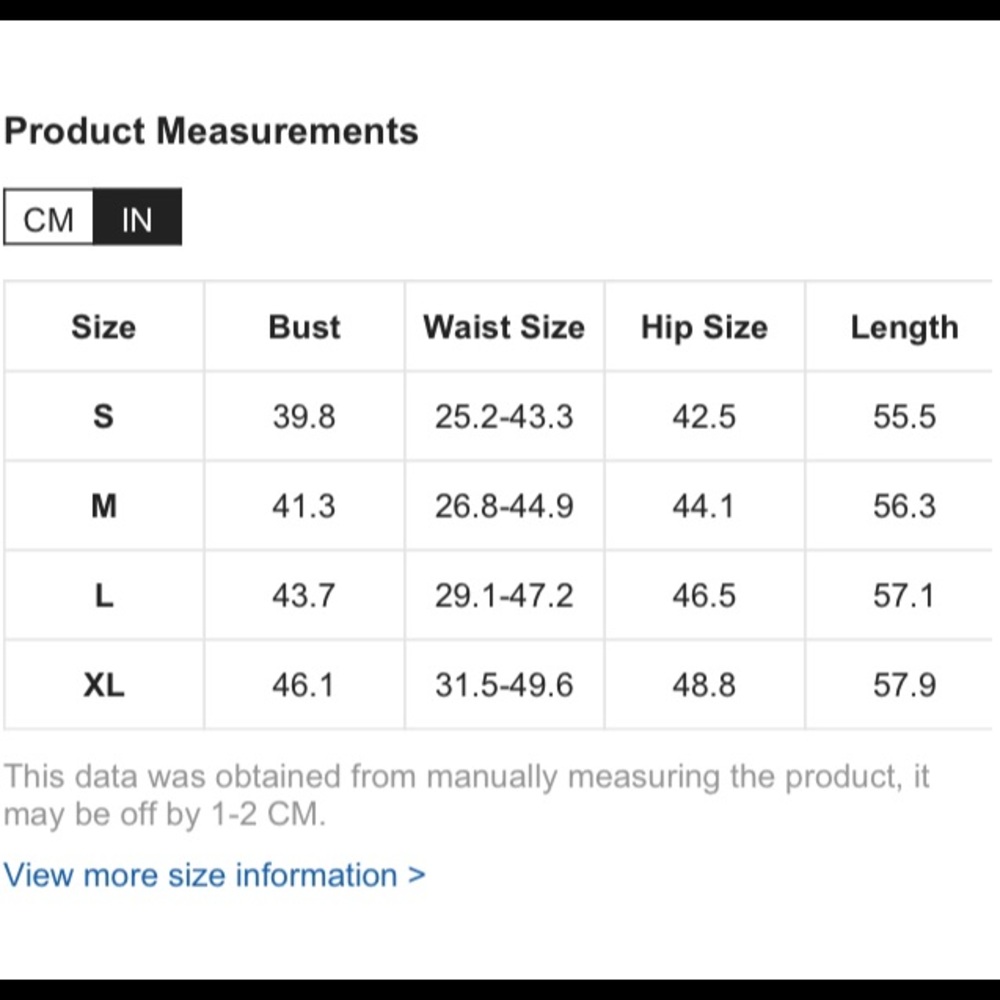Image resolution: width=1000 pixels, height=1000 pixels.
Task: Click the Hip Size column header
Action: point(704,327)
